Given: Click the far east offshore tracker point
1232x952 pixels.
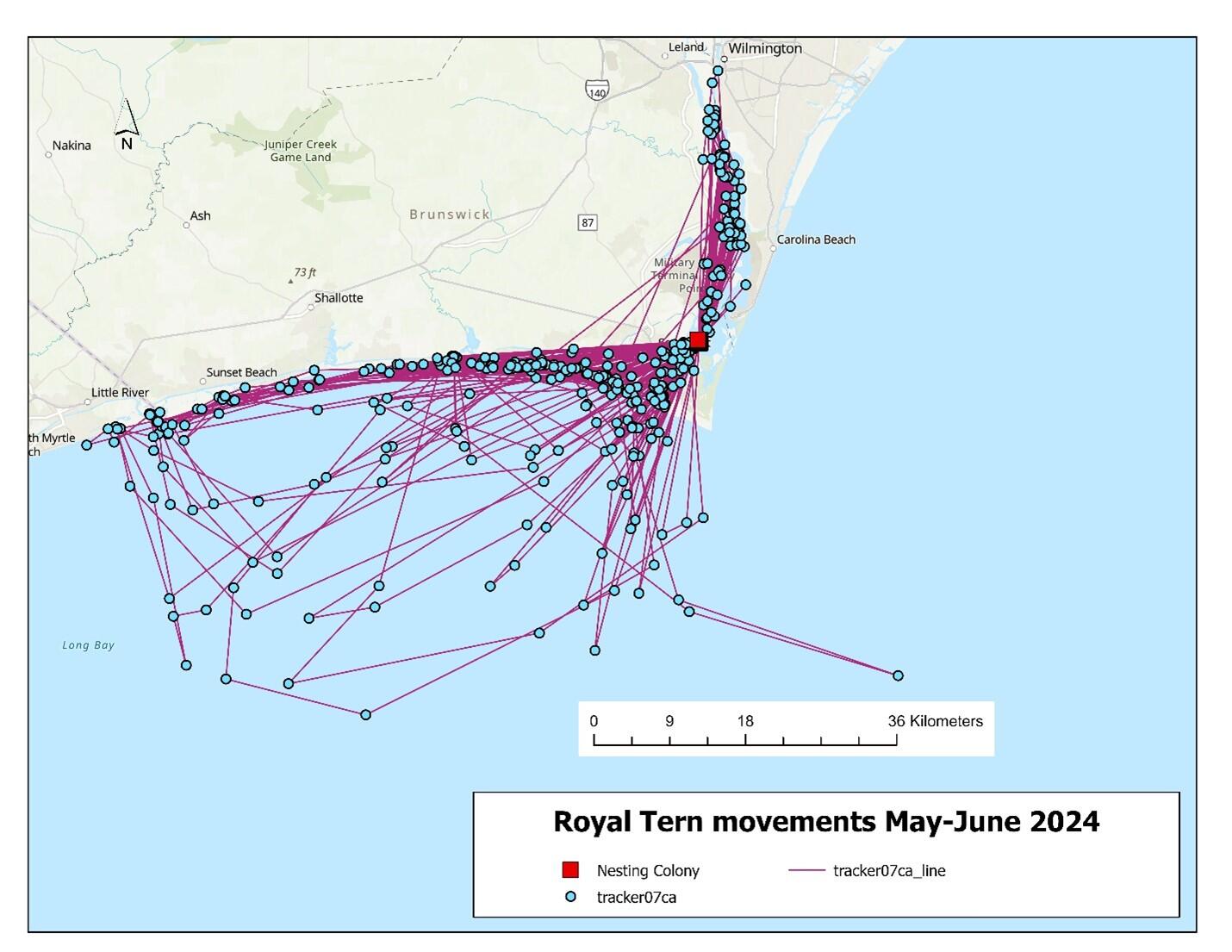Looking at the screenshot, I should click(898, 675).
